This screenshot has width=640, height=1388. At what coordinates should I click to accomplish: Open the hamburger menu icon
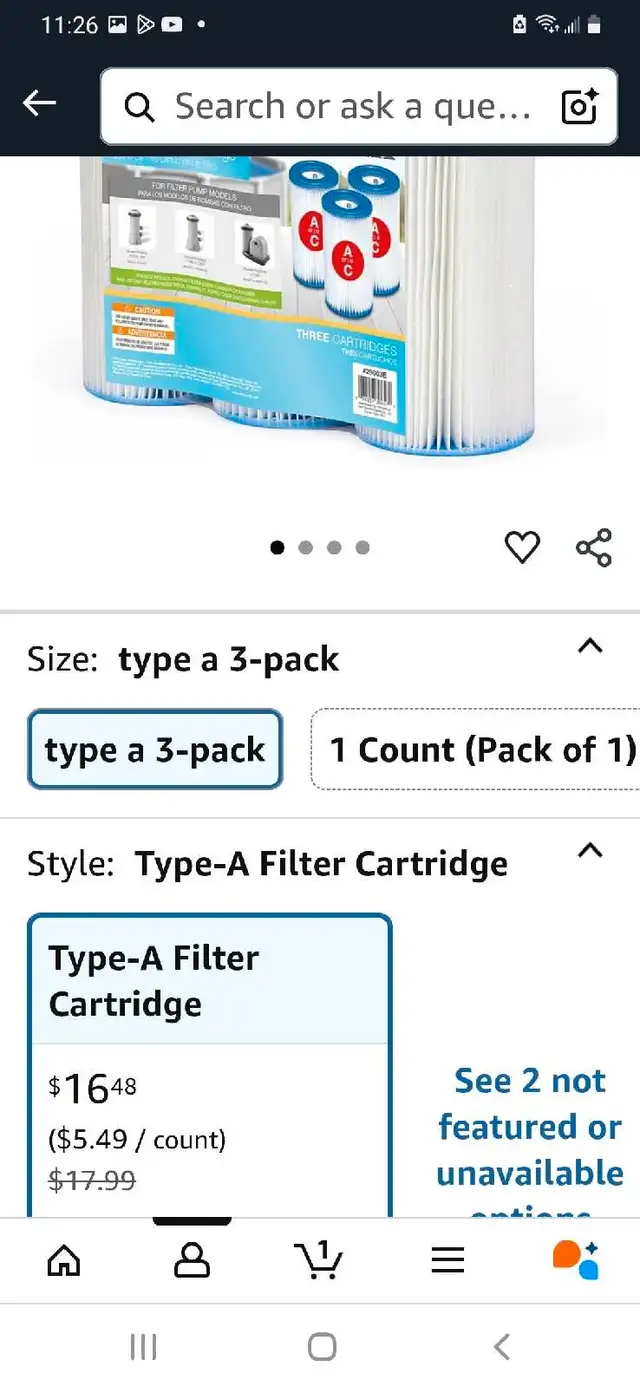click(448, 1260)
